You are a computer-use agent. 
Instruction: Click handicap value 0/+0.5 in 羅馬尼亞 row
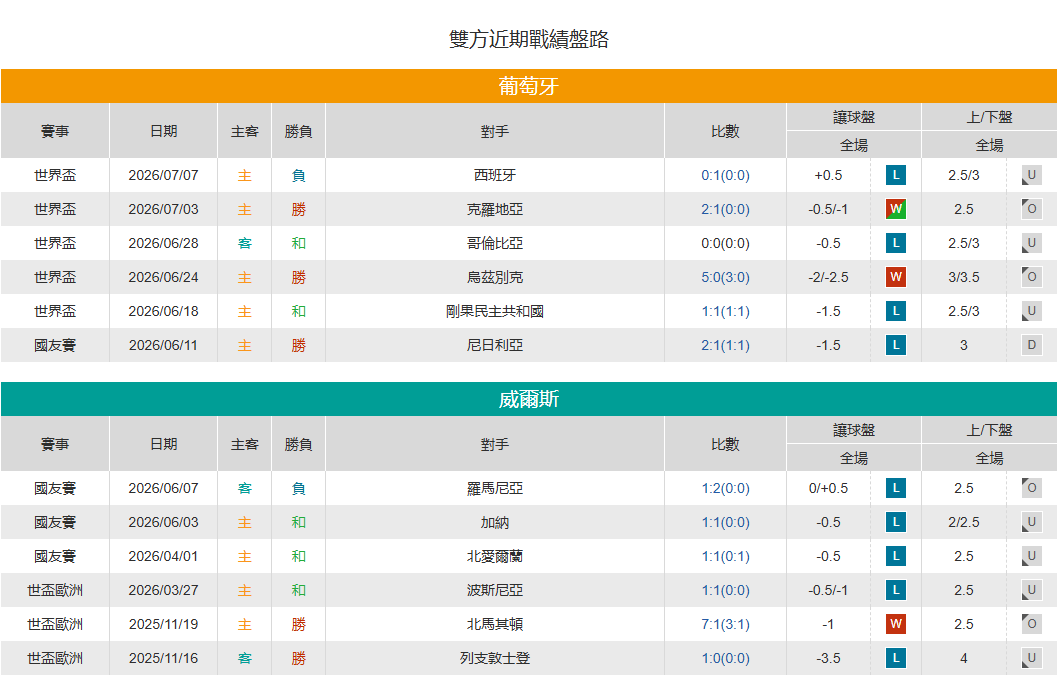[x=828, y=489]
